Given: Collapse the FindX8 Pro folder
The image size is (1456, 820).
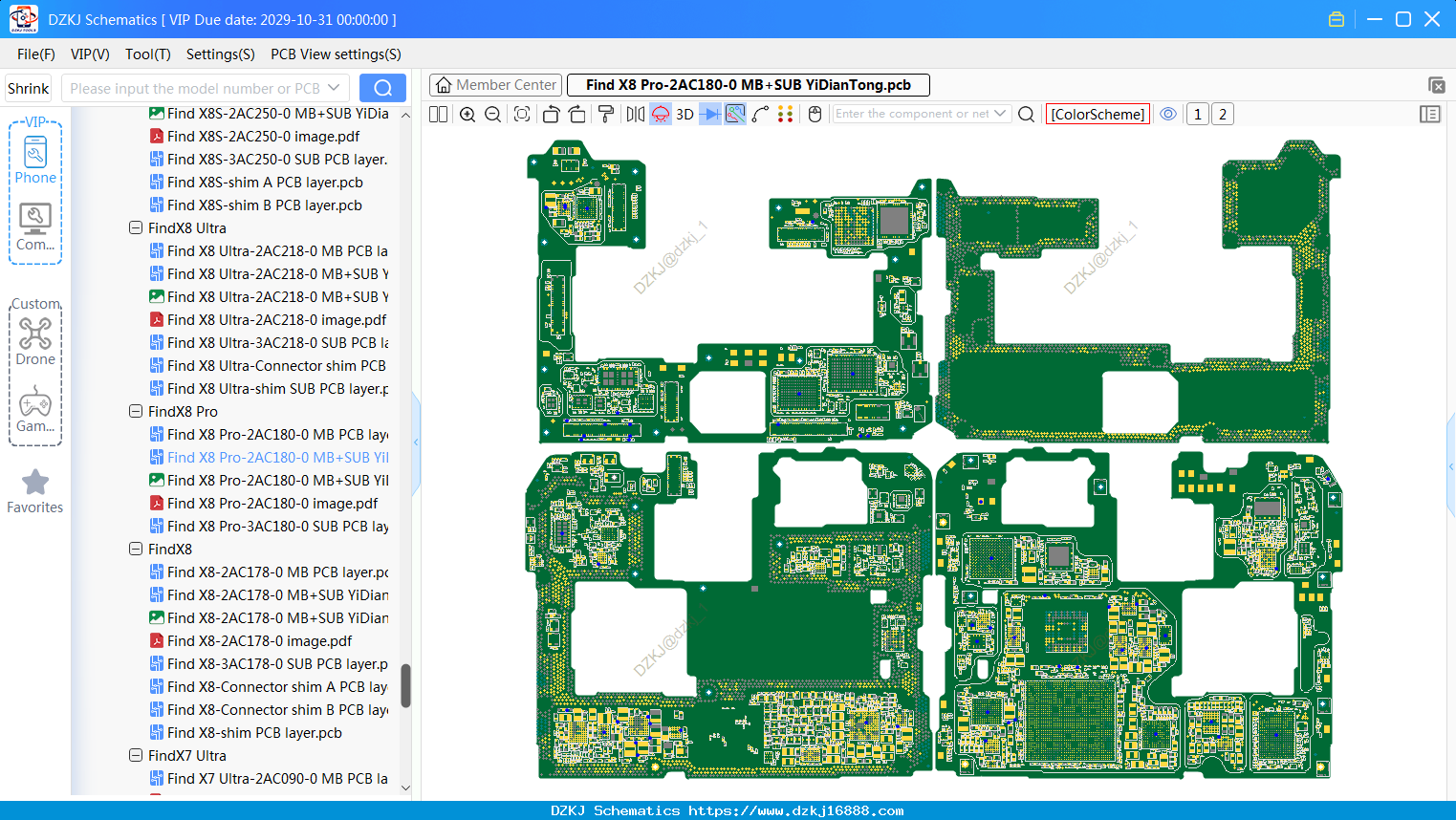Looking at the screenshot, I should [136, 412].
